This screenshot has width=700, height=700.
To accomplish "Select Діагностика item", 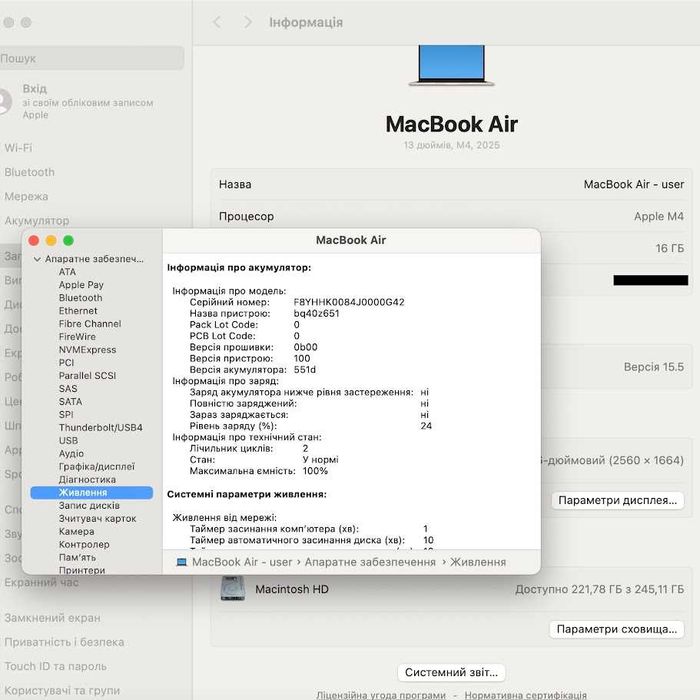I will tap(87, 479).
